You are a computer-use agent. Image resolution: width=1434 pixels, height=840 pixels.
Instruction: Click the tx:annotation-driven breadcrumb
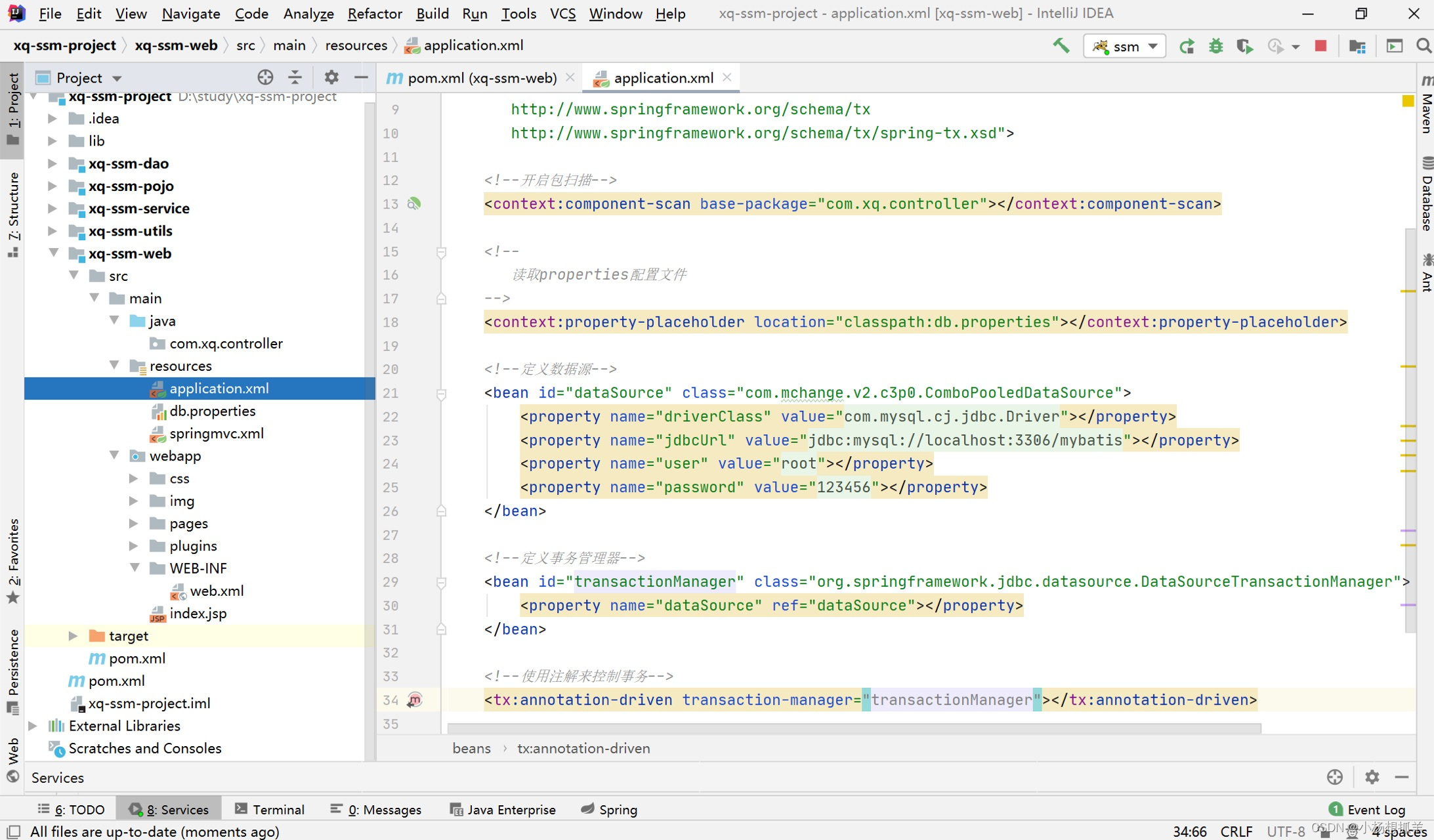click(583, 748)
